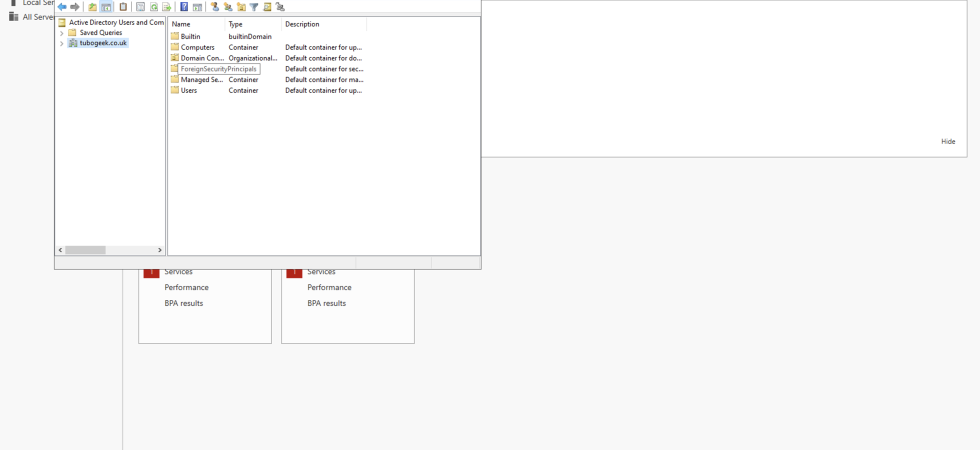Click Container type cell in Users row
The height and width of the screenshot is (450, 980).
tap(243, 90)
